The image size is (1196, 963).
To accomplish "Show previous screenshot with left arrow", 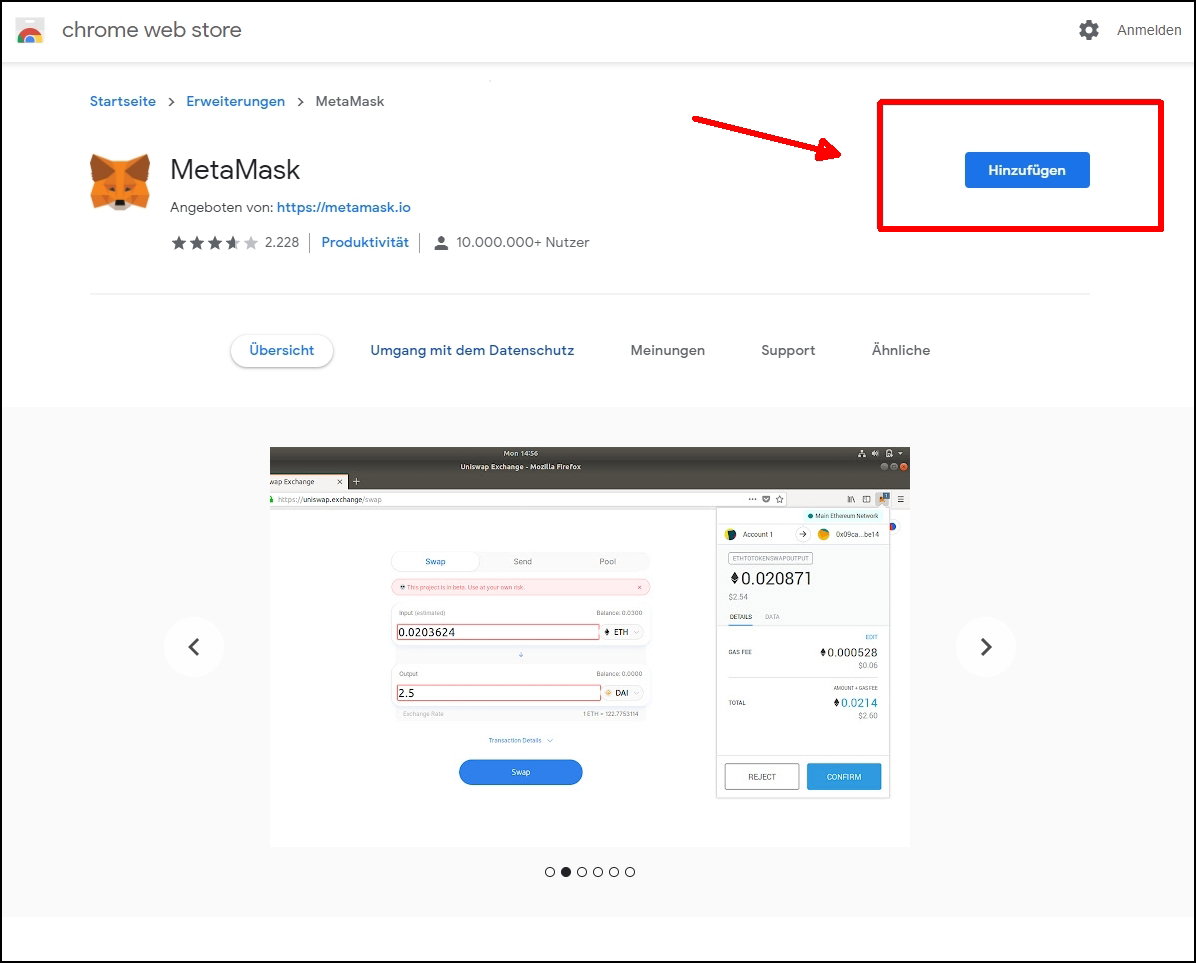I will click(194, 647).
